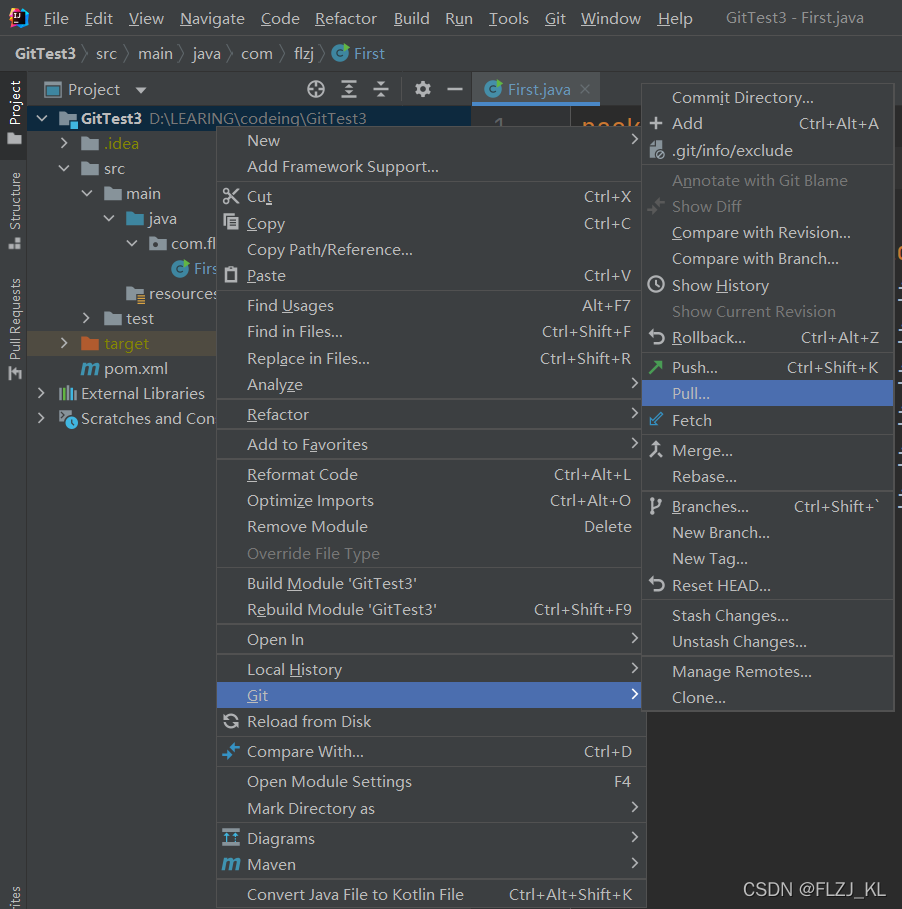
Task: Click the Copy icon in context menu
Action: (231, 223)
